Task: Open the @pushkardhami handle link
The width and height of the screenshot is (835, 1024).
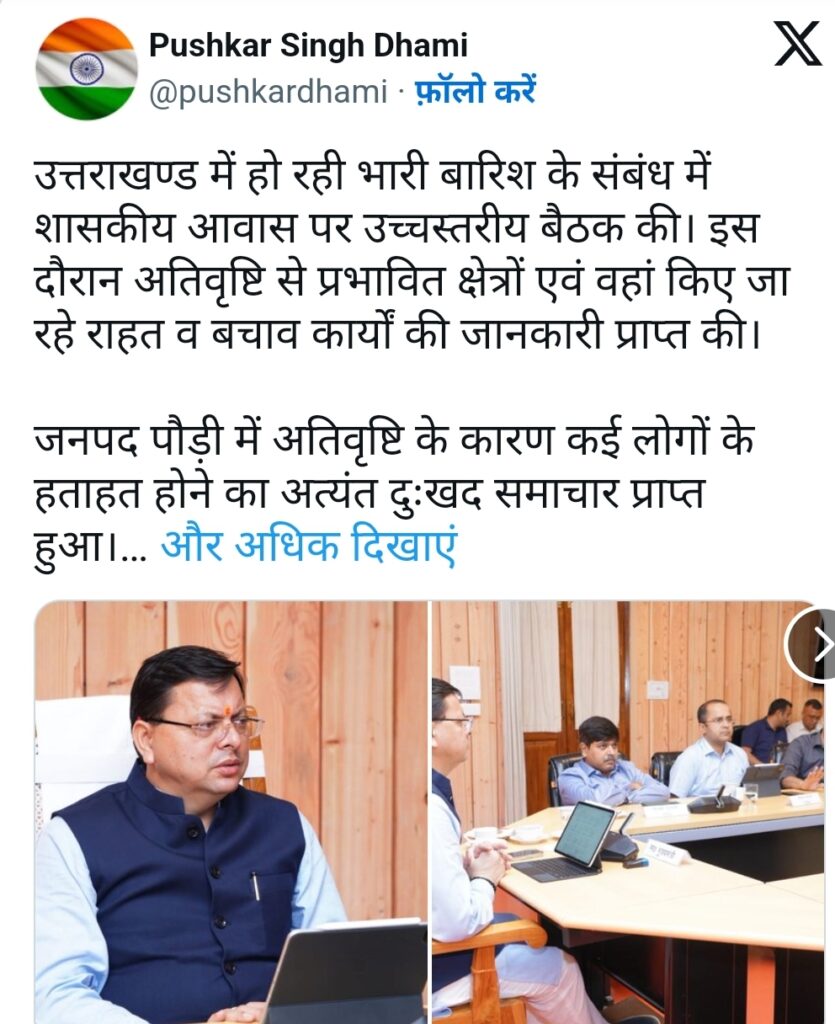Action: pyautogui.click(x=268, y=91)
